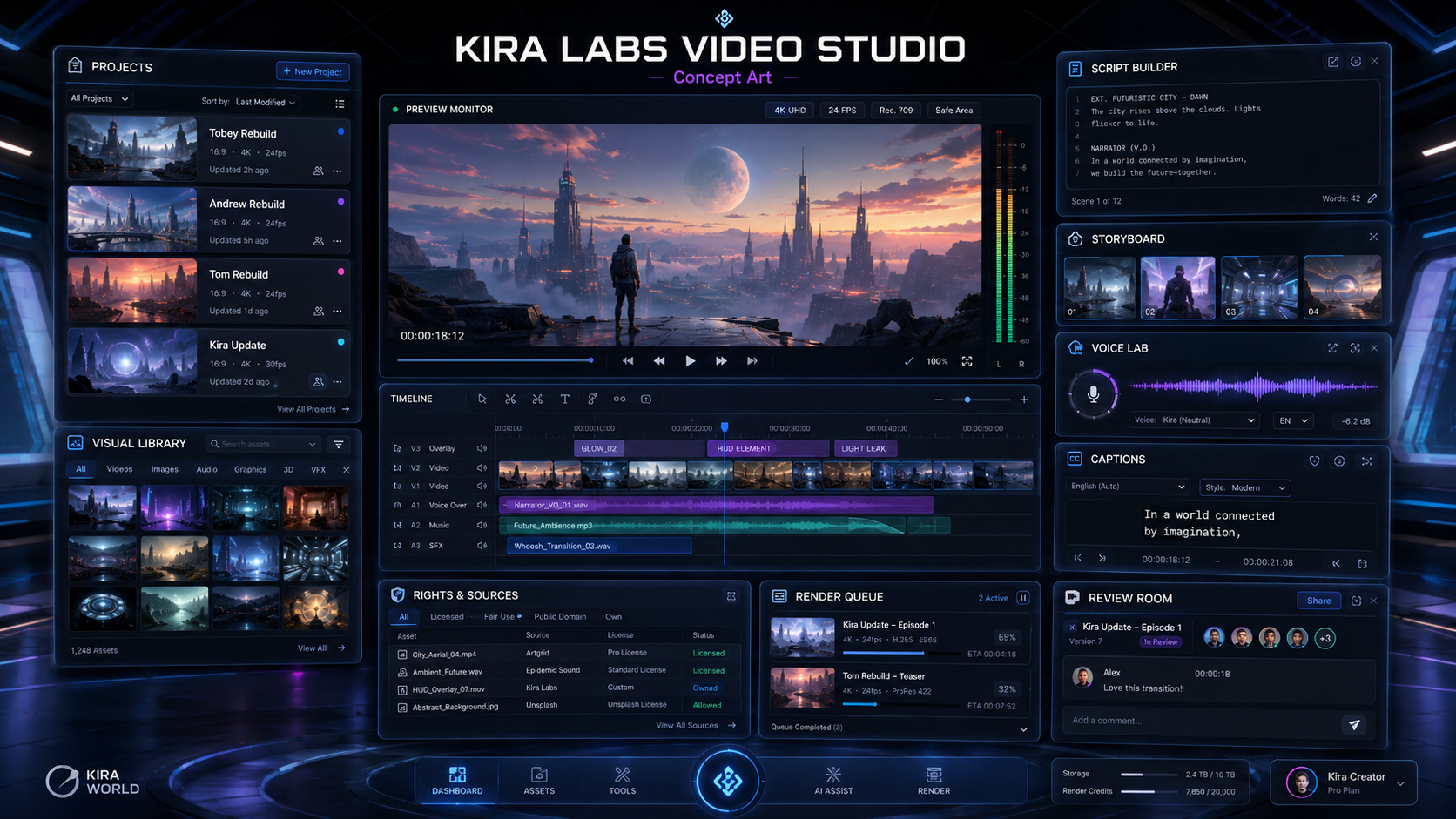Toggle list view icon in Projects panel
Viewport: 1456px width, 819px height.
click(x=340, y=103)
